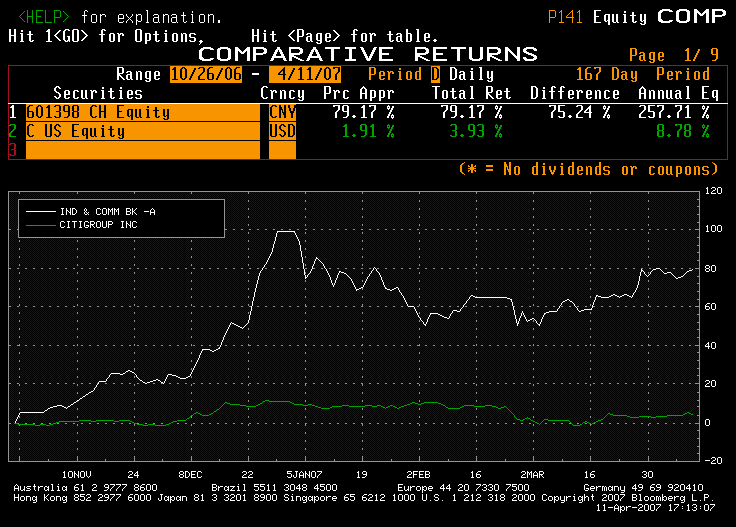Click the 75.24 % difference value
Viewport: 736px width, 527px height.
coord(580,112)
